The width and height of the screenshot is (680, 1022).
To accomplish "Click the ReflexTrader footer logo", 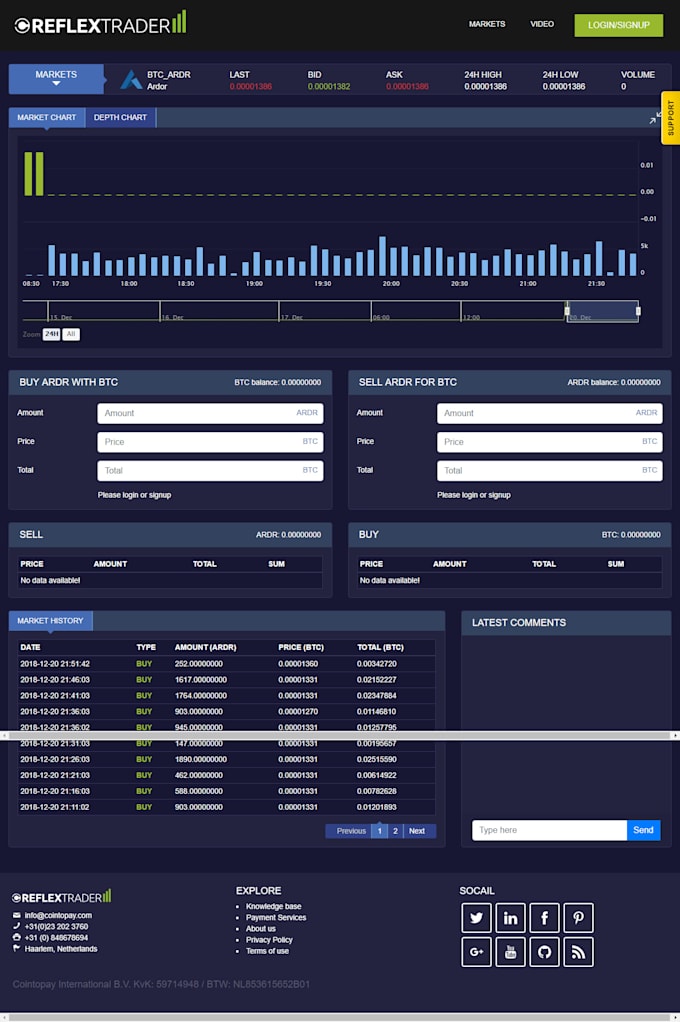I will [x=62, y=897].
